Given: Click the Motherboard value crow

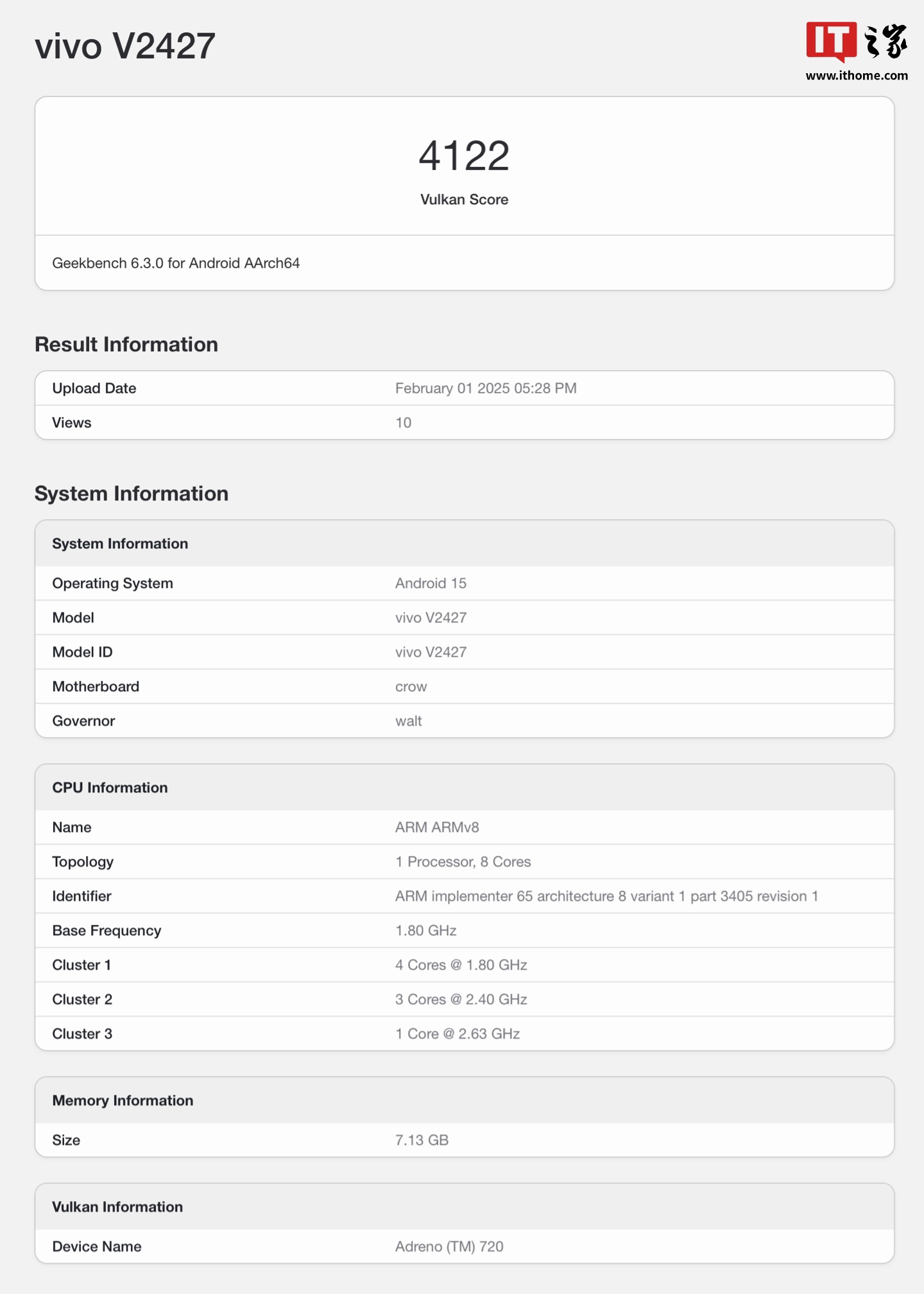Looking at the screenshot, I should point(411,687).
